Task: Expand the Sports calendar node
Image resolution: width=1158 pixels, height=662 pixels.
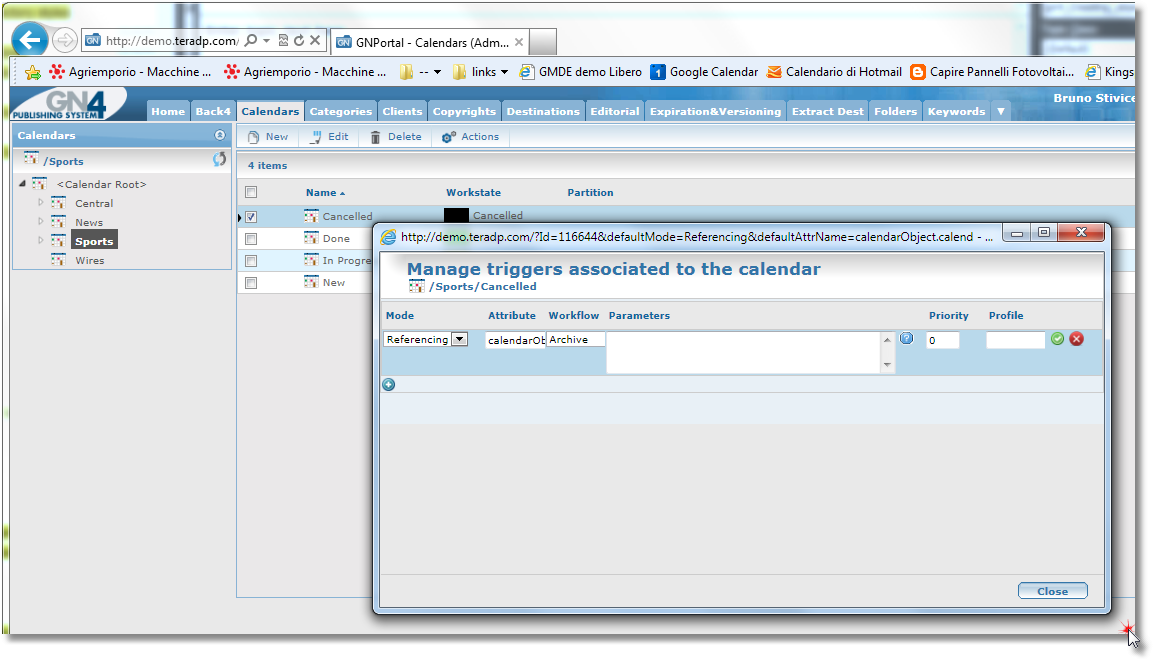Action: coord(41,240)
